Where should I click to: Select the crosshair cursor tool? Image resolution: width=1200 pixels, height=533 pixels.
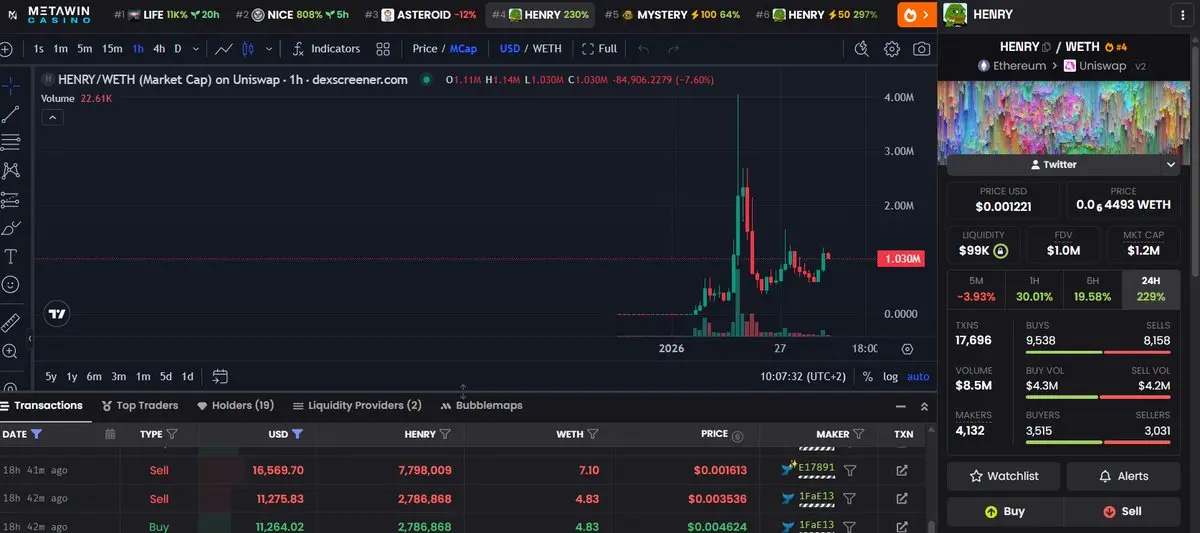(x=10, y=85)
